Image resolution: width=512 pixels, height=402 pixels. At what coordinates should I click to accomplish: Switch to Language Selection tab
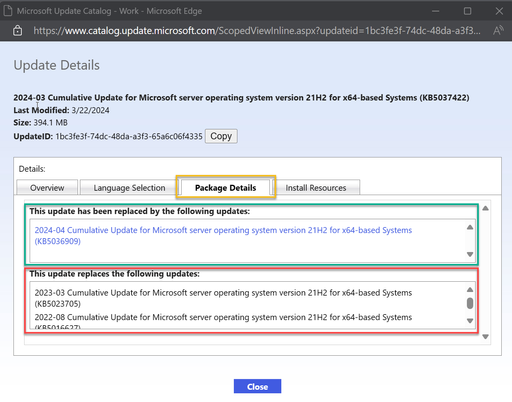coord(129,188)
